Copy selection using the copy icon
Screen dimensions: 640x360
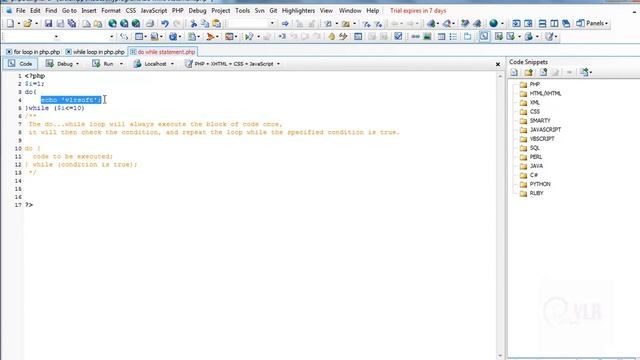click(205, 24)
